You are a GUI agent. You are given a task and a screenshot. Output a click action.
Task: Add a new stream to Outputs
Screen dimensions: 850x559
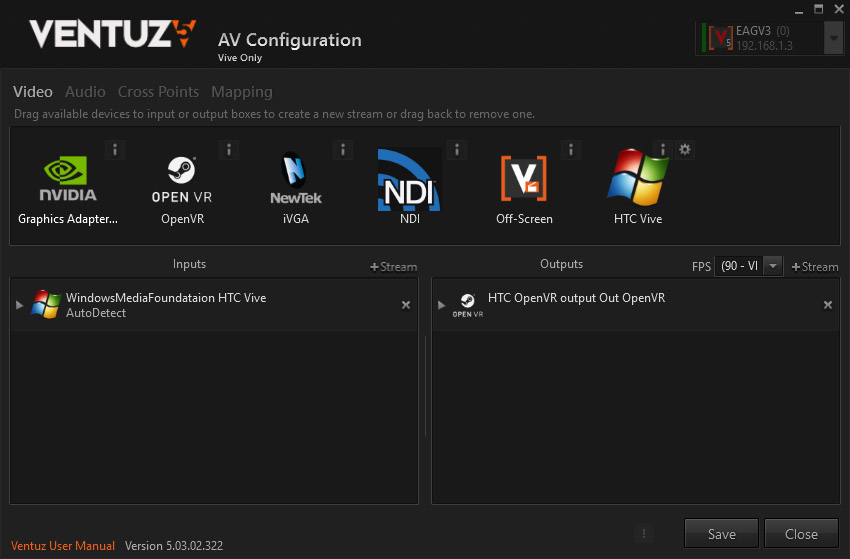coord(815,266)
